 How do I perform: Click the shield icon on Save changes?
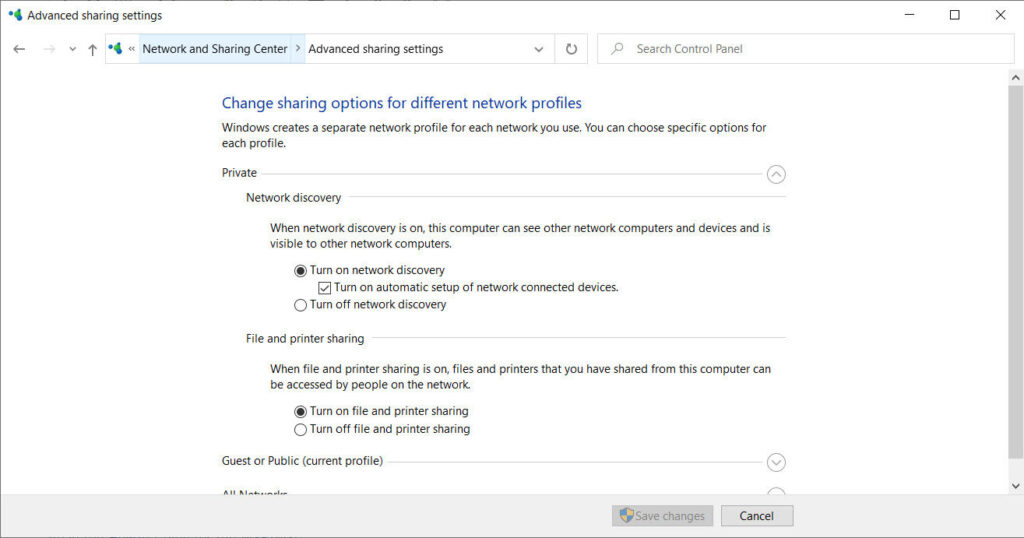[626, 516]
